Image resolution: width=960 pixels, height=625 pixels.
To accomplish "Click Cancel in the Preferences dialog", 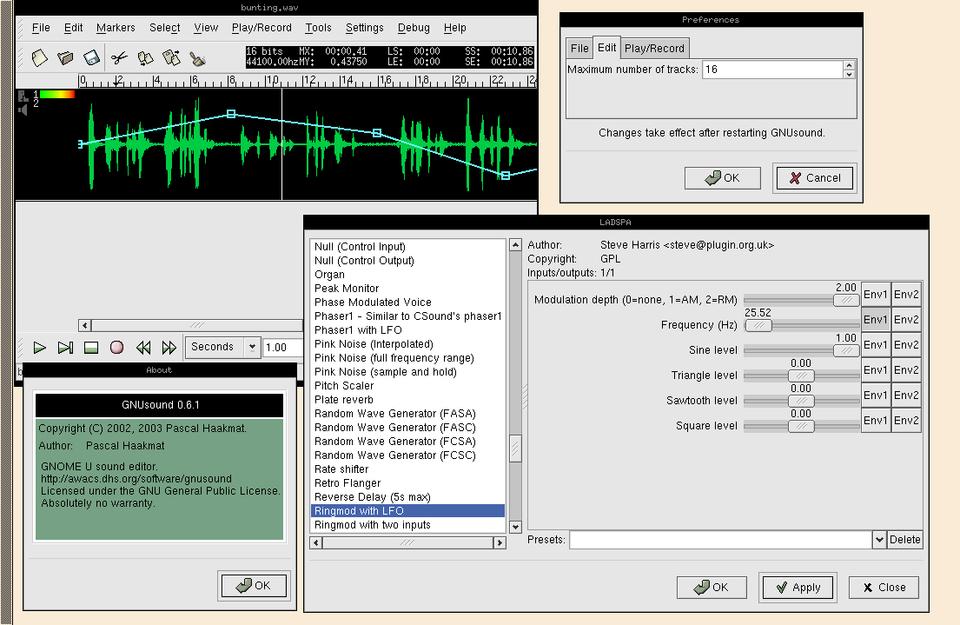I will pyautogui.click(x=814, y=178).
